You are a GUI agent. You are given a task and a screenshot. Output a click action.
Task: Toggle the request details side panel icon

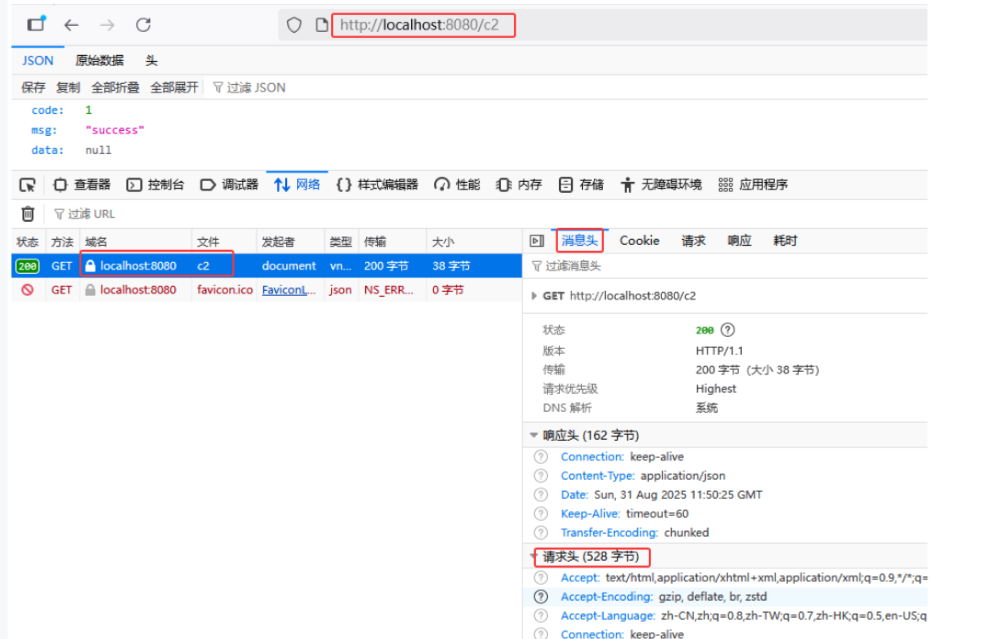[x=536, y=241]
